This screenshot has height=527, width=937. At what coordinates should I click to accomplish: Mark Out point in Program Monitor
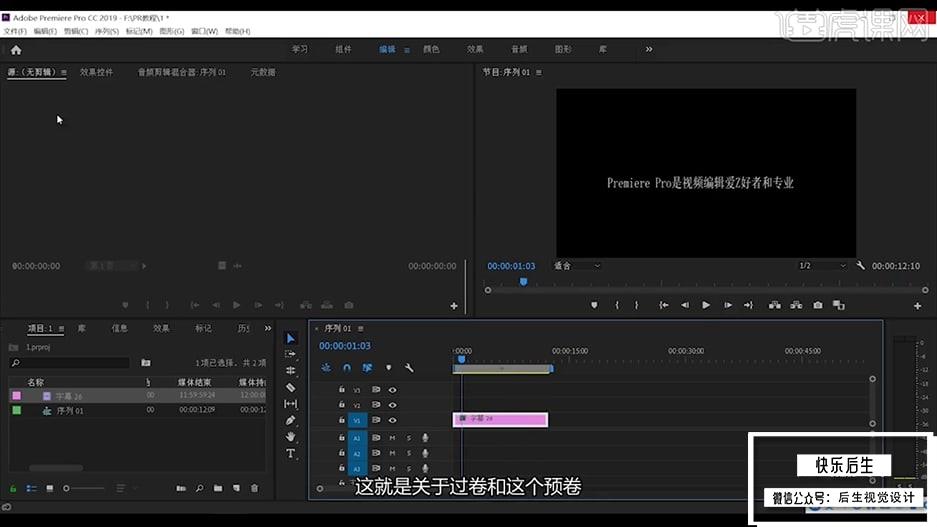(x=636, y=305)
